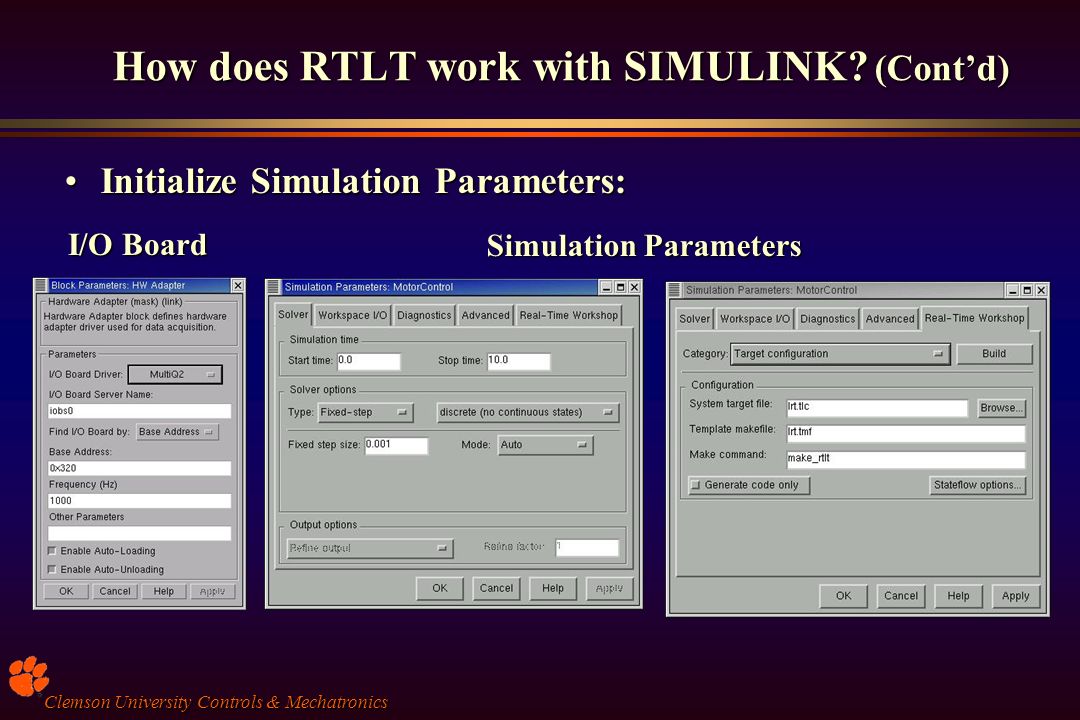Enable the Auto-Loading checkbox

tap(52, 551)
